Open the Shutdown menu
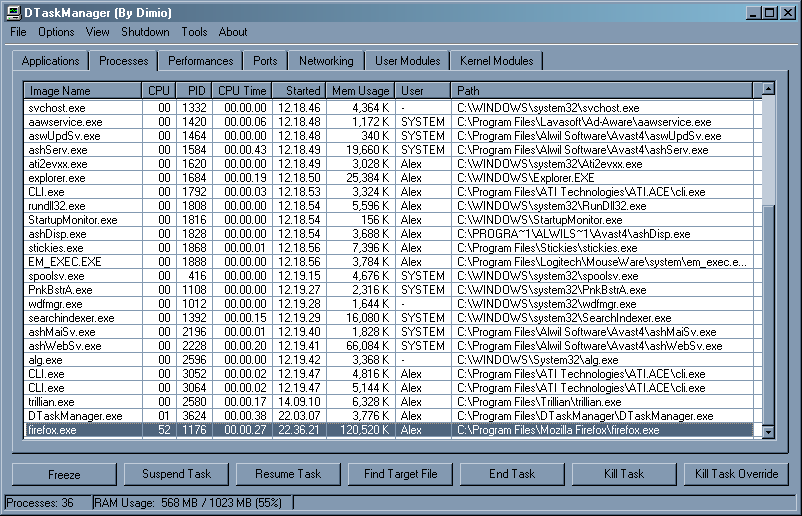Viewport: 802px width, 516px height. click(145, 32)
